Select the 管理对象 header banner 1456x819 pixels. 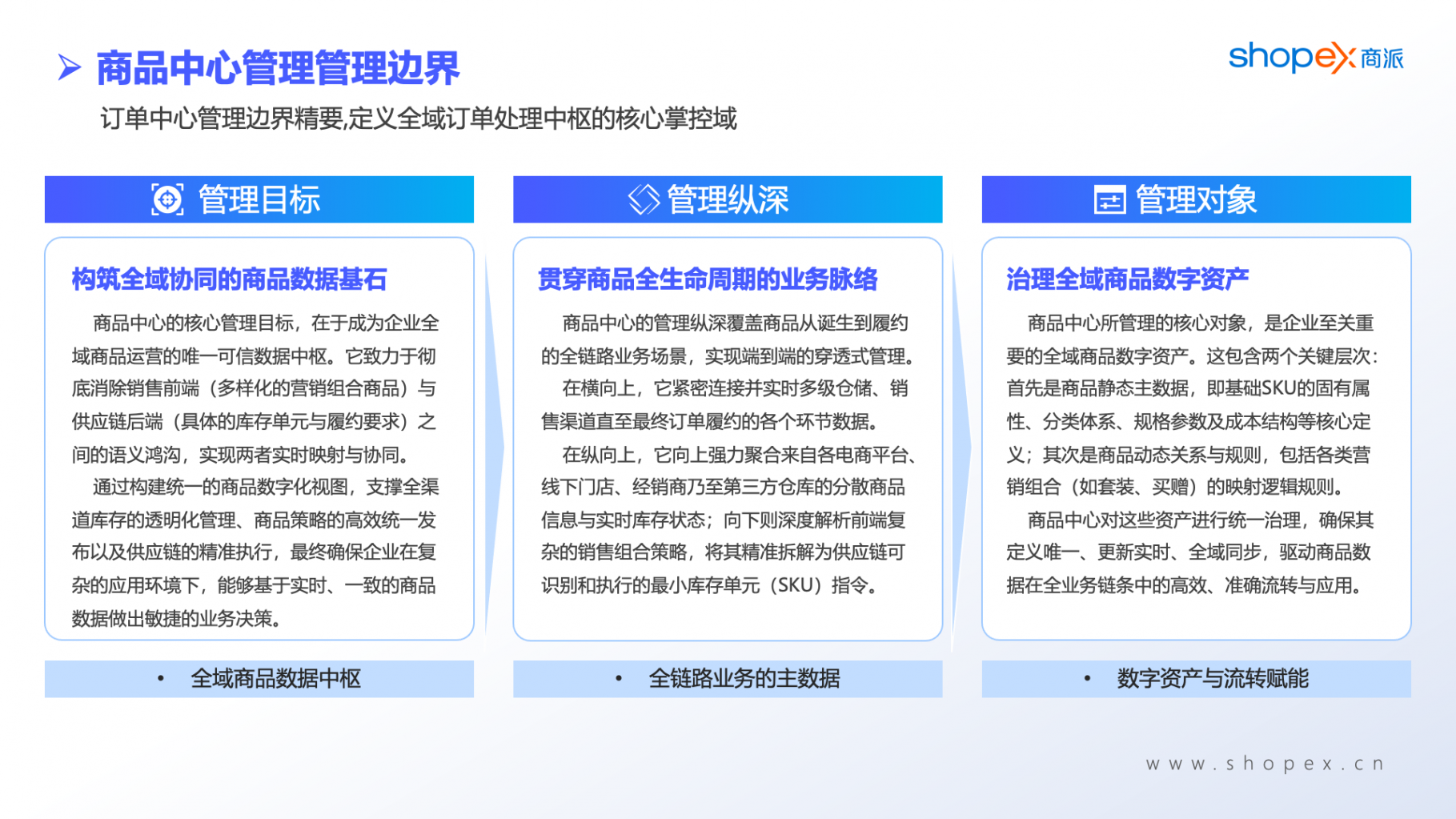click(1196, 199)
